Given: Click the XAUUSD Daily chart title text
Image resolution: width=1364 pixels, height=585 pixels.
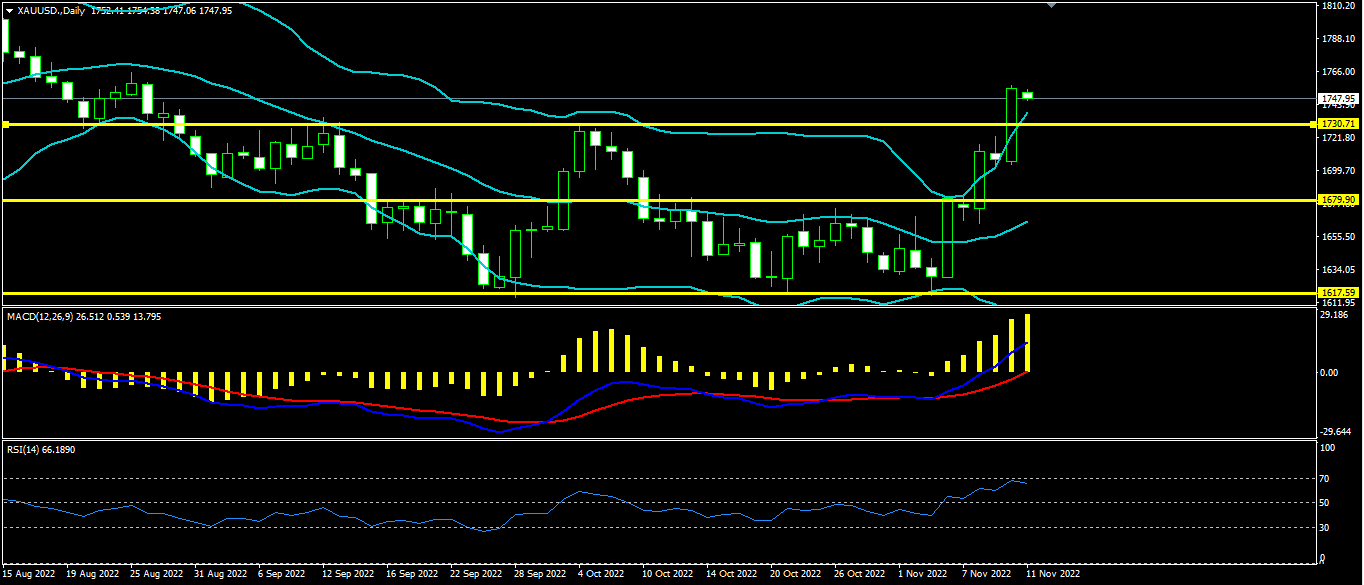Looking at the screenshot, I should click(51, 11).
